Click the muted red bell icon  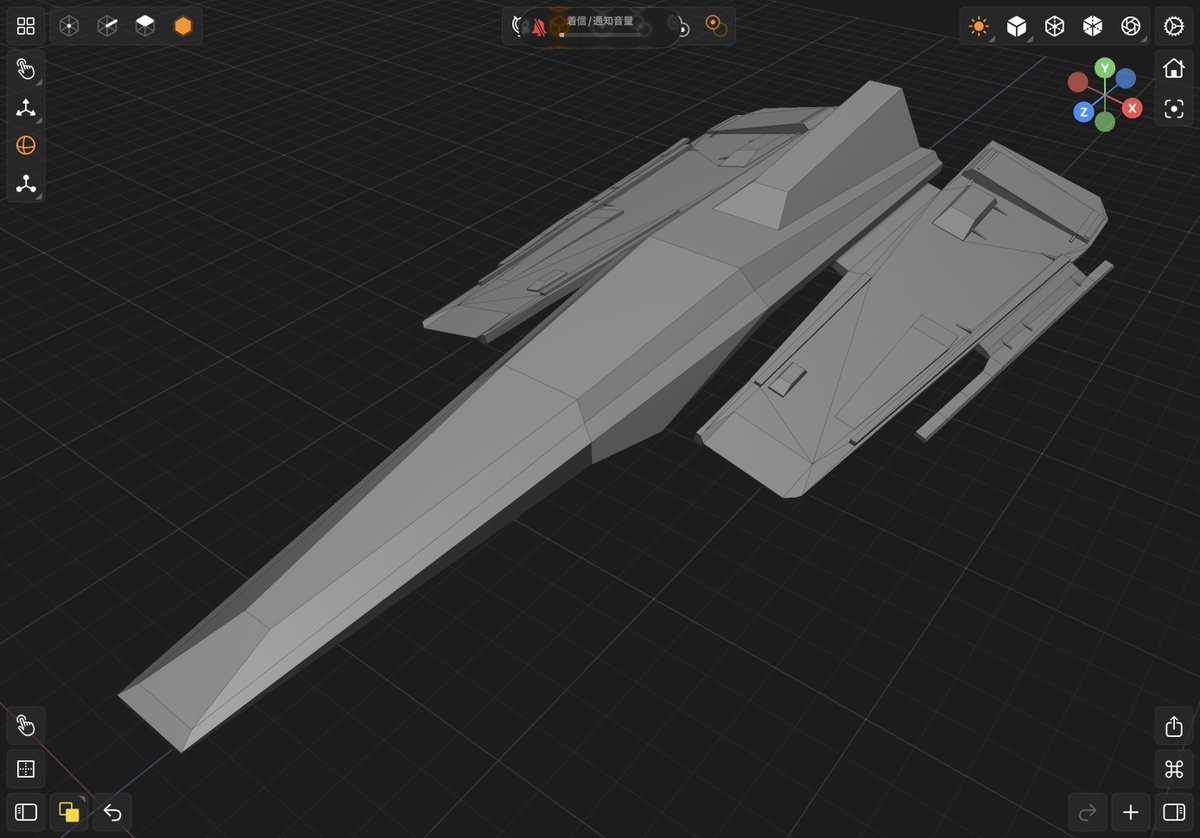pyautogui.click(x=539, y=27)
